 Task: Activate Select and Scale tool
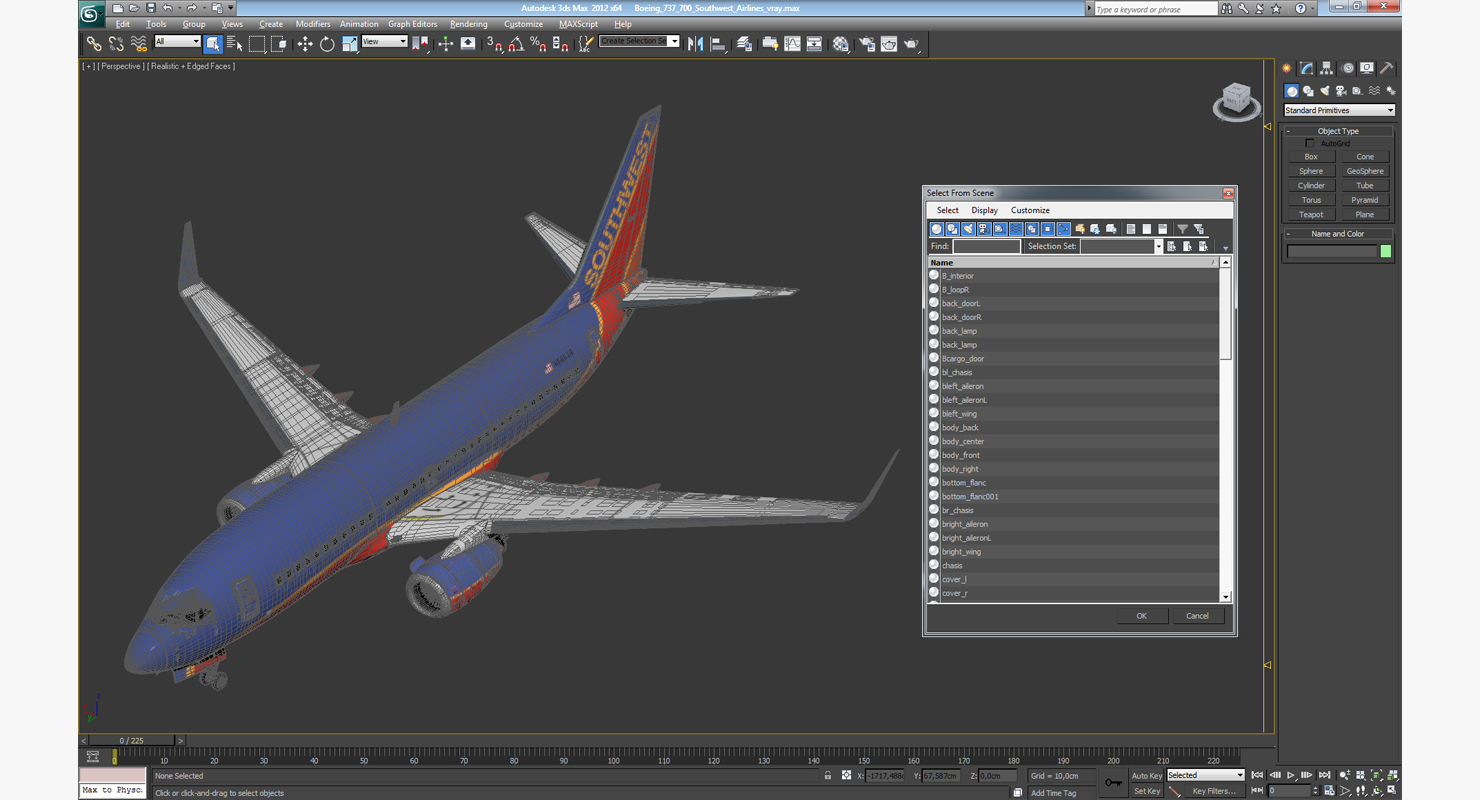(x=349, y=44)
